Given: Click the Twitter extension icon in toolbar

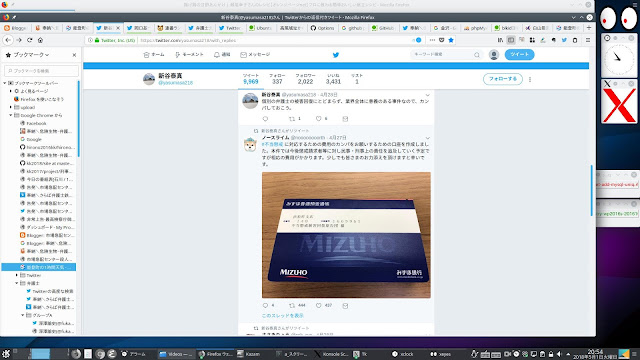Looking at the screenshot, I should tap(564, 40).
